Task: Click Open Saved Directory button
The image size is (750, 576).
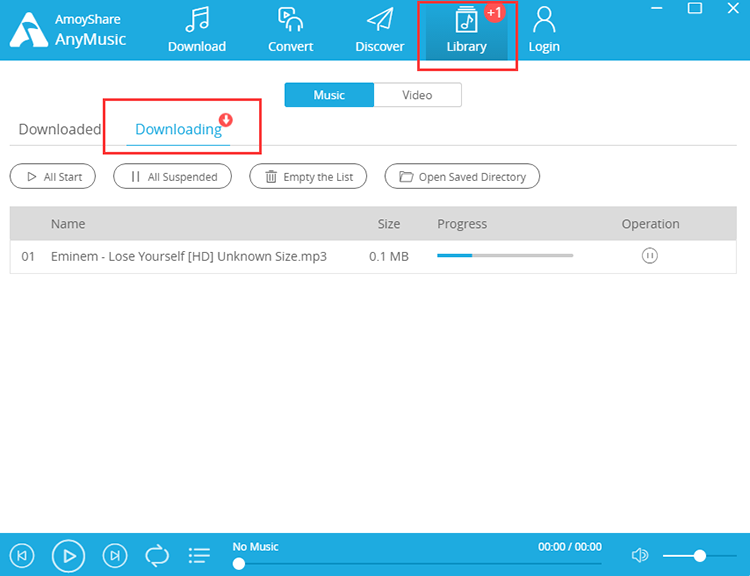Action: (x=462, y=177)
